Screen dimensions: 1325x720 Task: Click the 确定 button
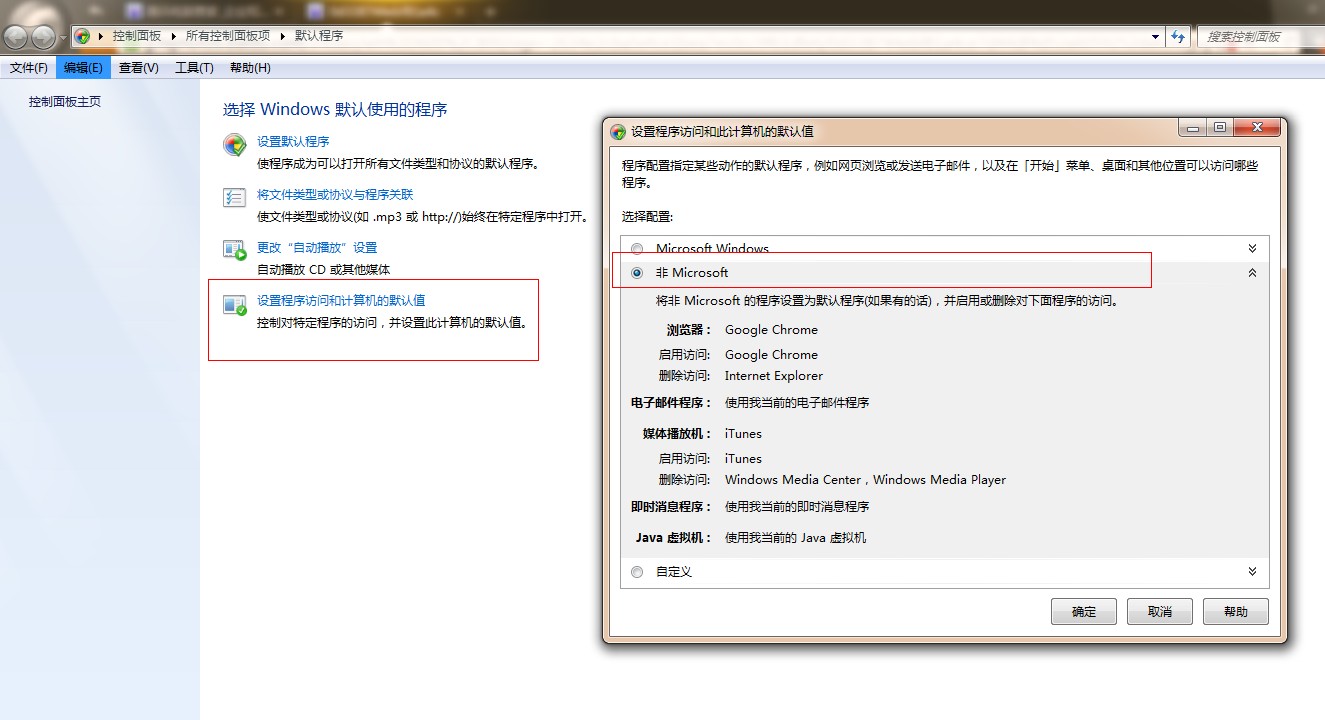coord(1084,612)
